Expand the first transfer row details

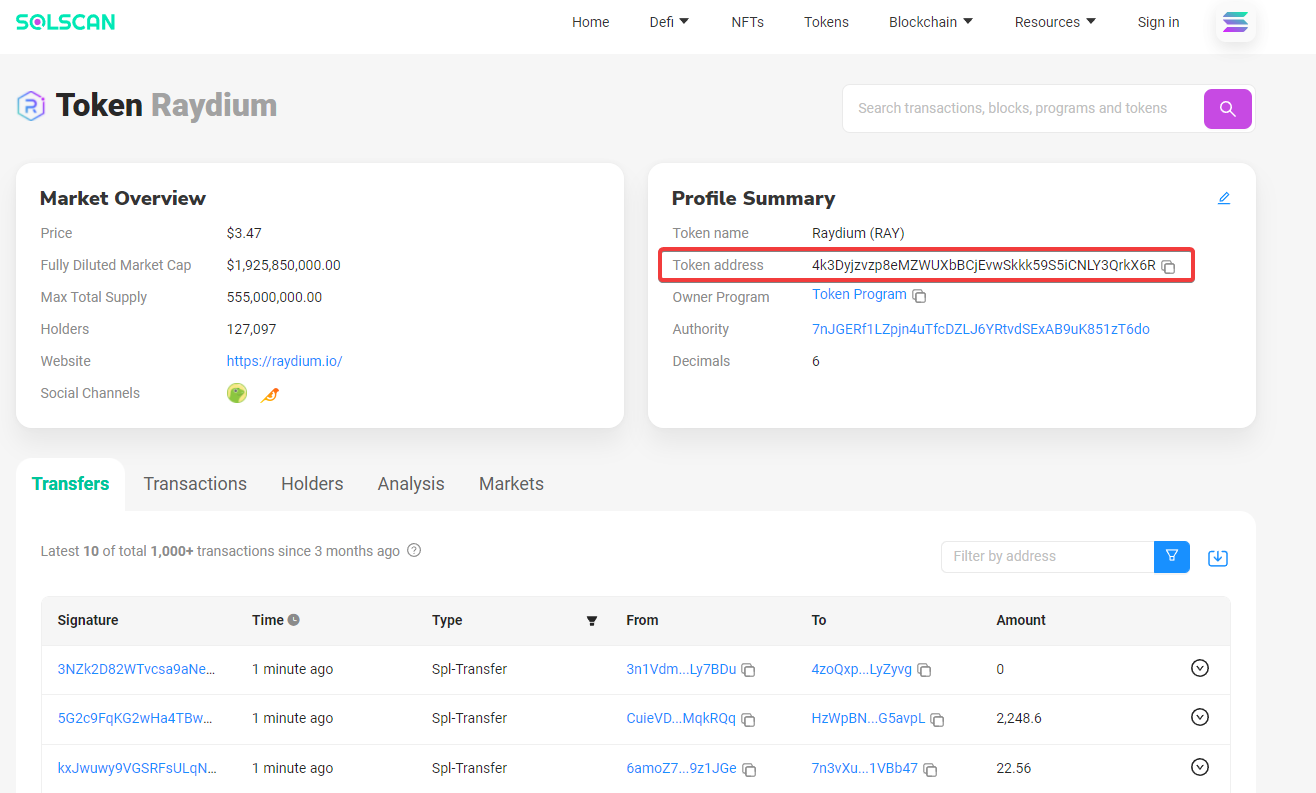click(1200, 668)
